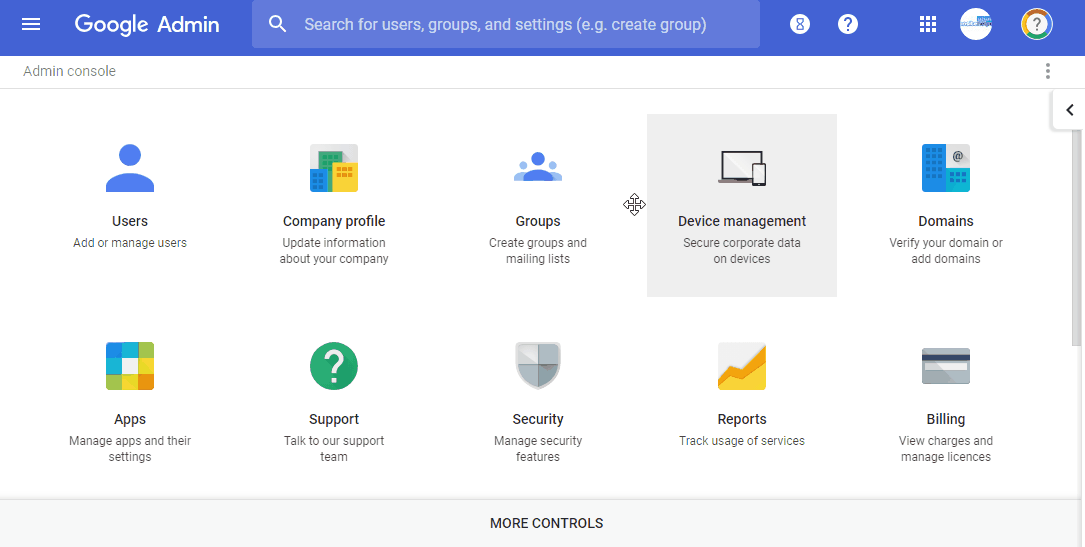
Task: Click the Groups label
Action: [x=538, y=221]
